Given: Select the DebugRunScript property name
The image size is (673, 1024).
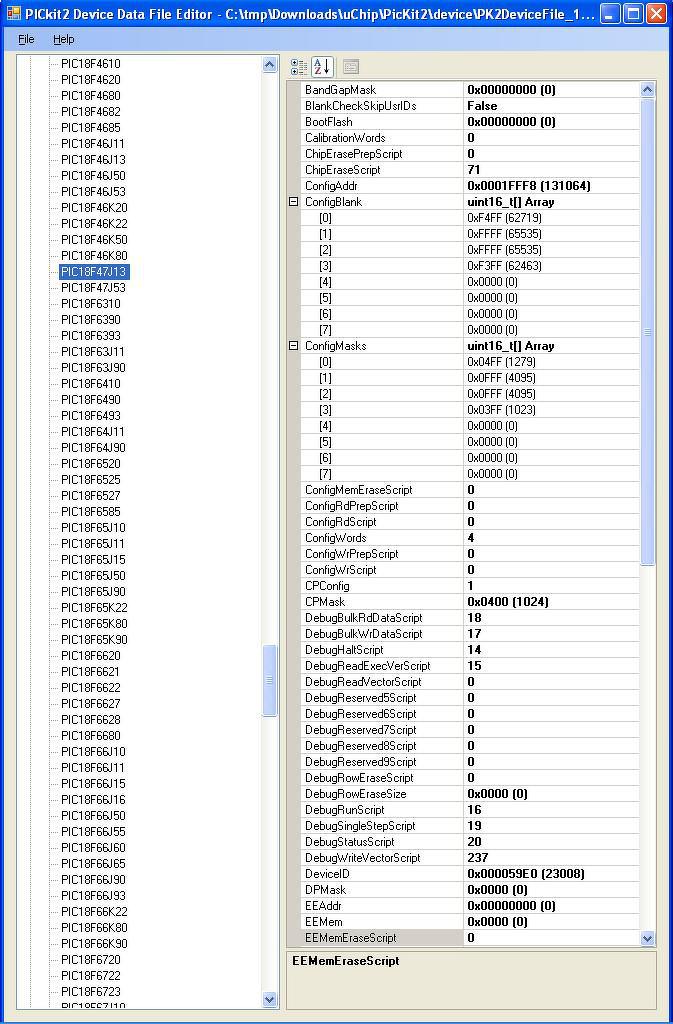Looking at the screenshot, I should tap(345, 810).
